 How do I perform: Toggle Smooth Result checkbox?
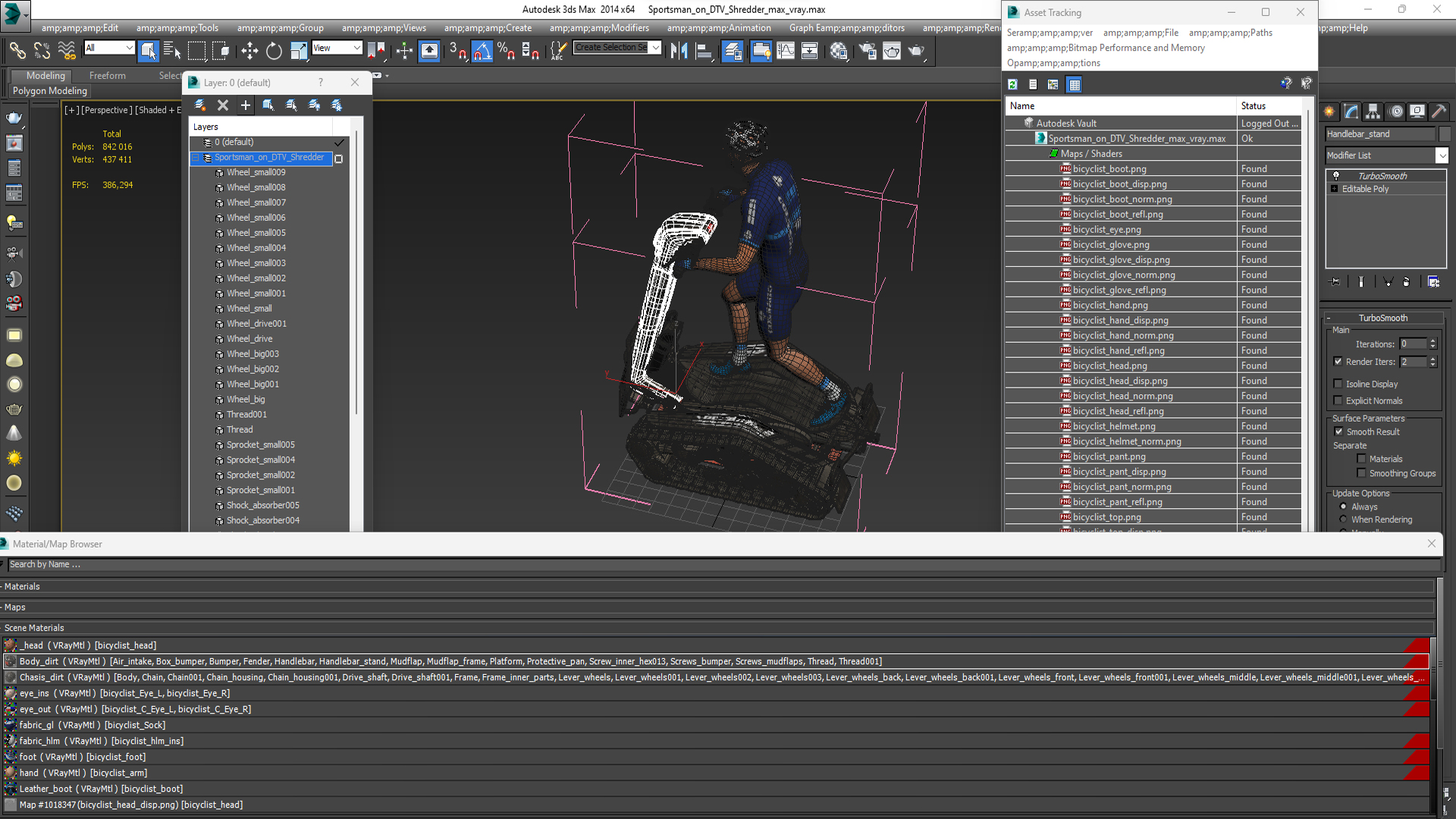1338,431
